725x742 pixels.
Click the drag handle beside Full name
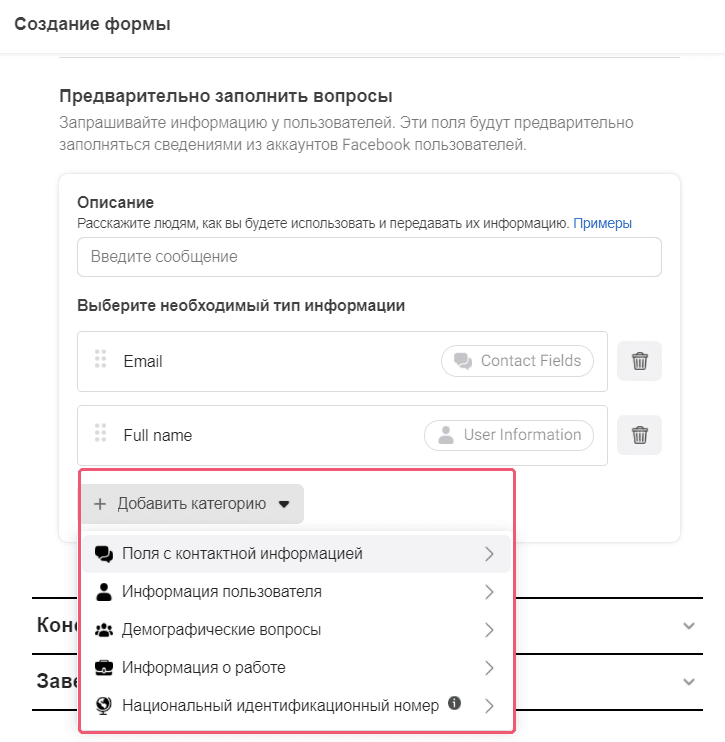[100, 433]
